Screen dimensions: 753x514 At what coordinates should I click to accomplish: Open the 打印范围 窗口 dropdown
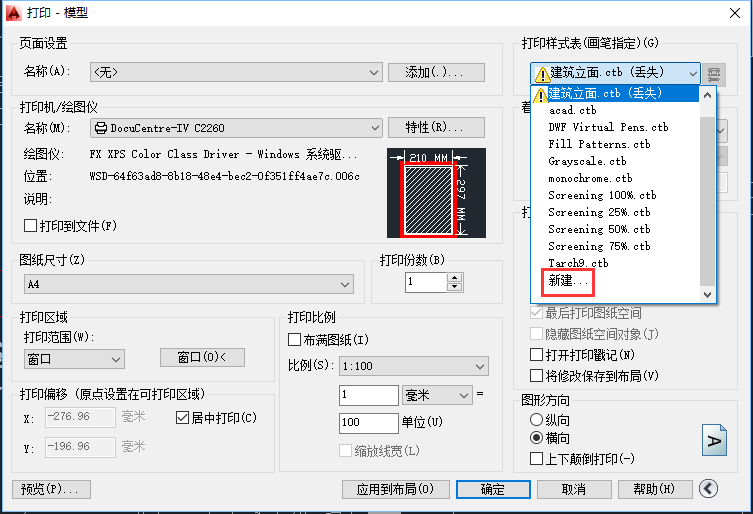point(116,358)
